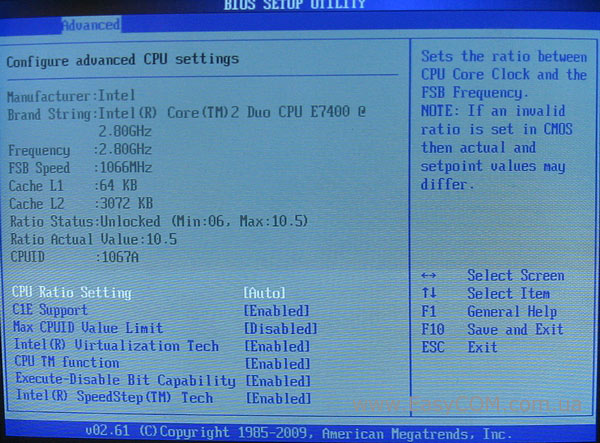Click the Cache L2 :3072 KB line

81,203
